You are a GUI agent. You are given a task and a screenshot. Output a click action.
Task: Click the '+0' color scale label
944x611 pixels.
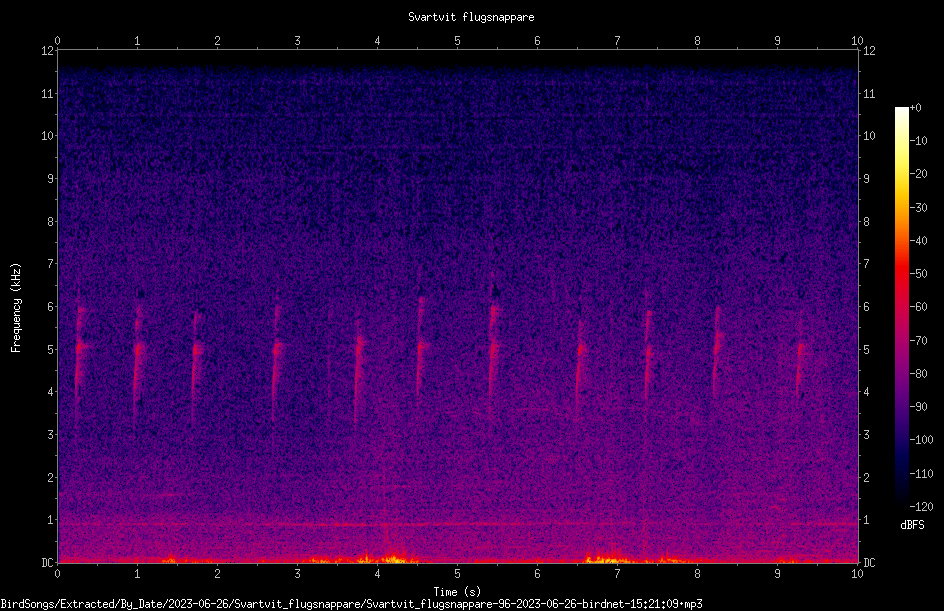pyautogui.click(x=915, y=108)
